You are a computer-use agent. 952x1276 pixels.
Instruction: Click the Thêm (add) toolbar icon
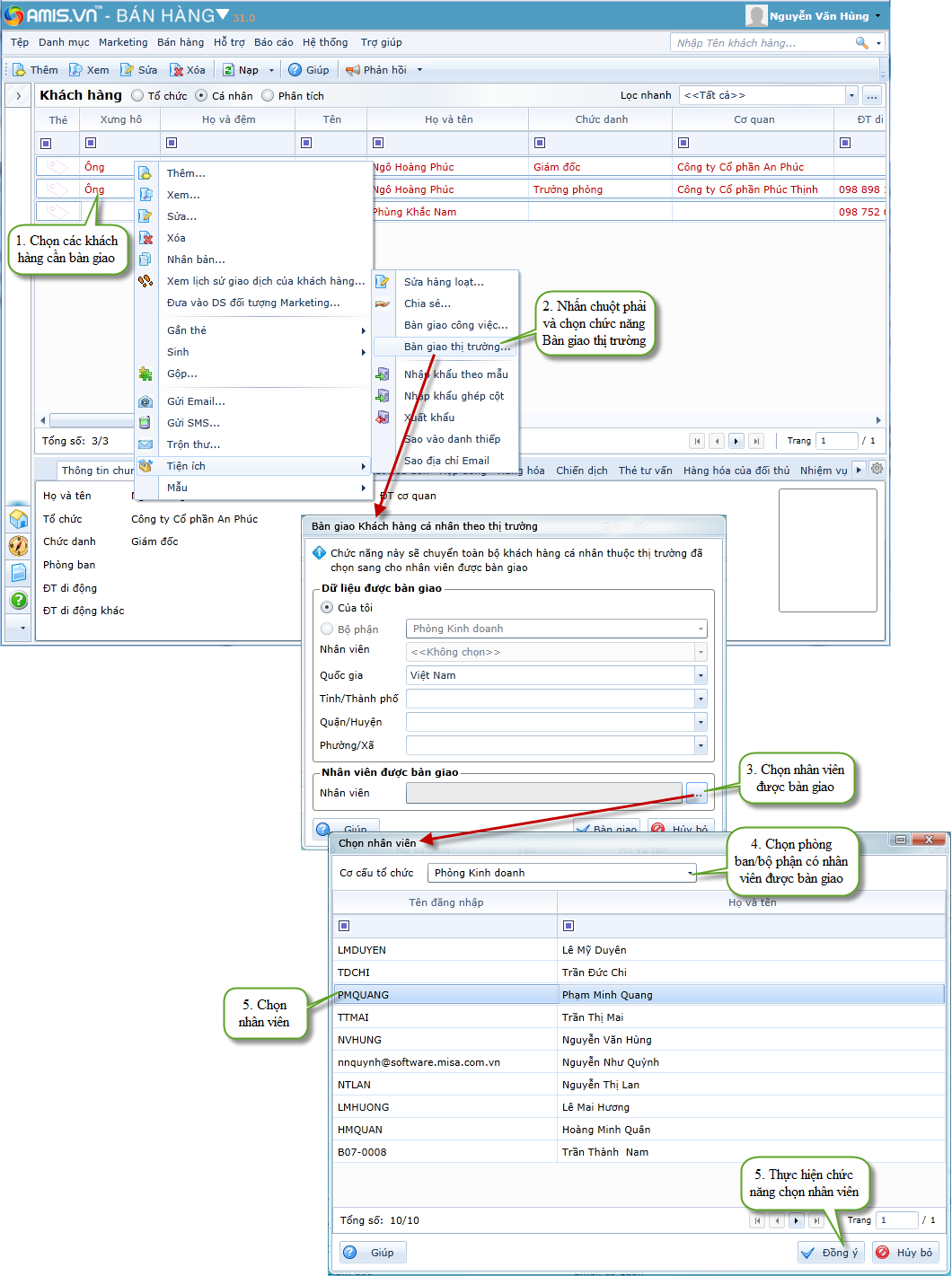pyautogui.click(x=20, y=70)
